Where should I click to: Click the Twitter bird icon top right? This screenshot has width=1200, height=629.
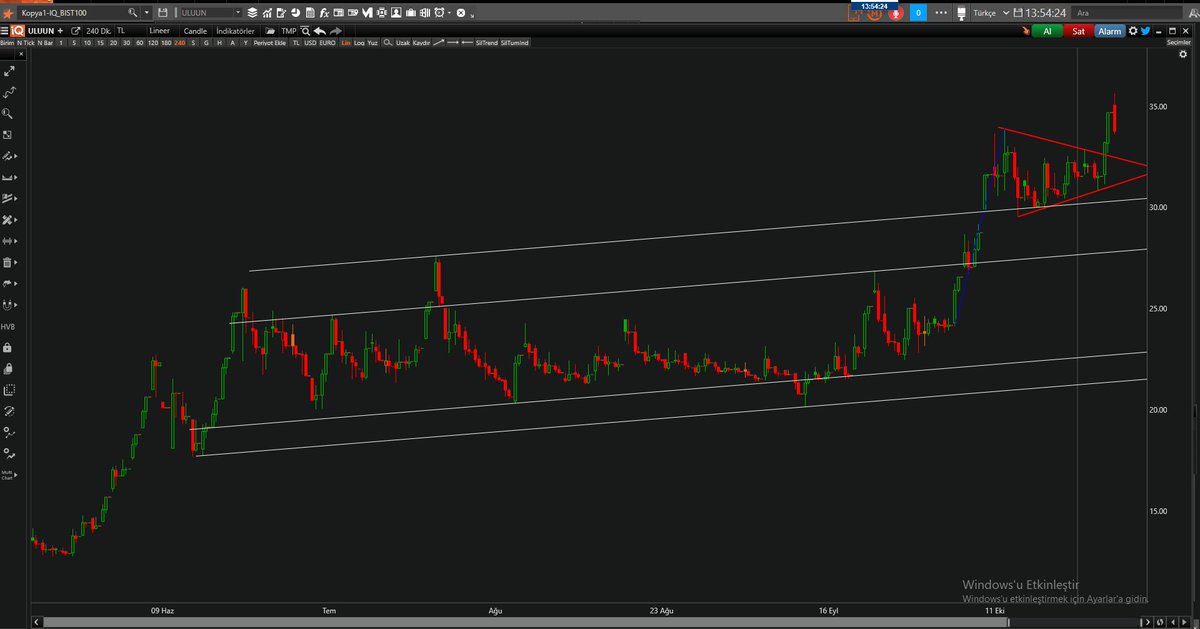(x=1144, y=31)
